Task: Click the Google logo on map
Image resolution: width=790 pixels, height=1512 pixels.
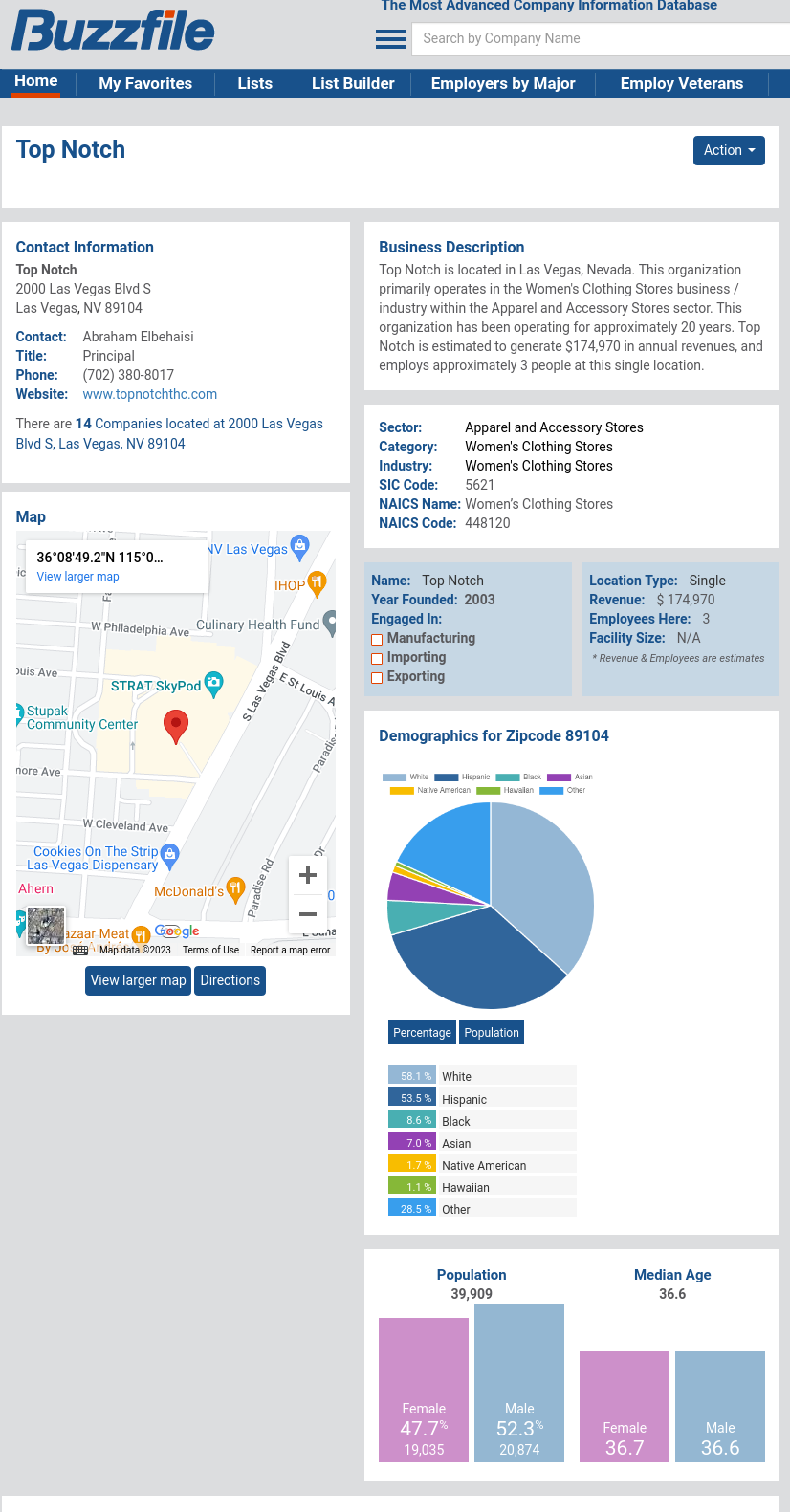Action: (x=177, y=931)
